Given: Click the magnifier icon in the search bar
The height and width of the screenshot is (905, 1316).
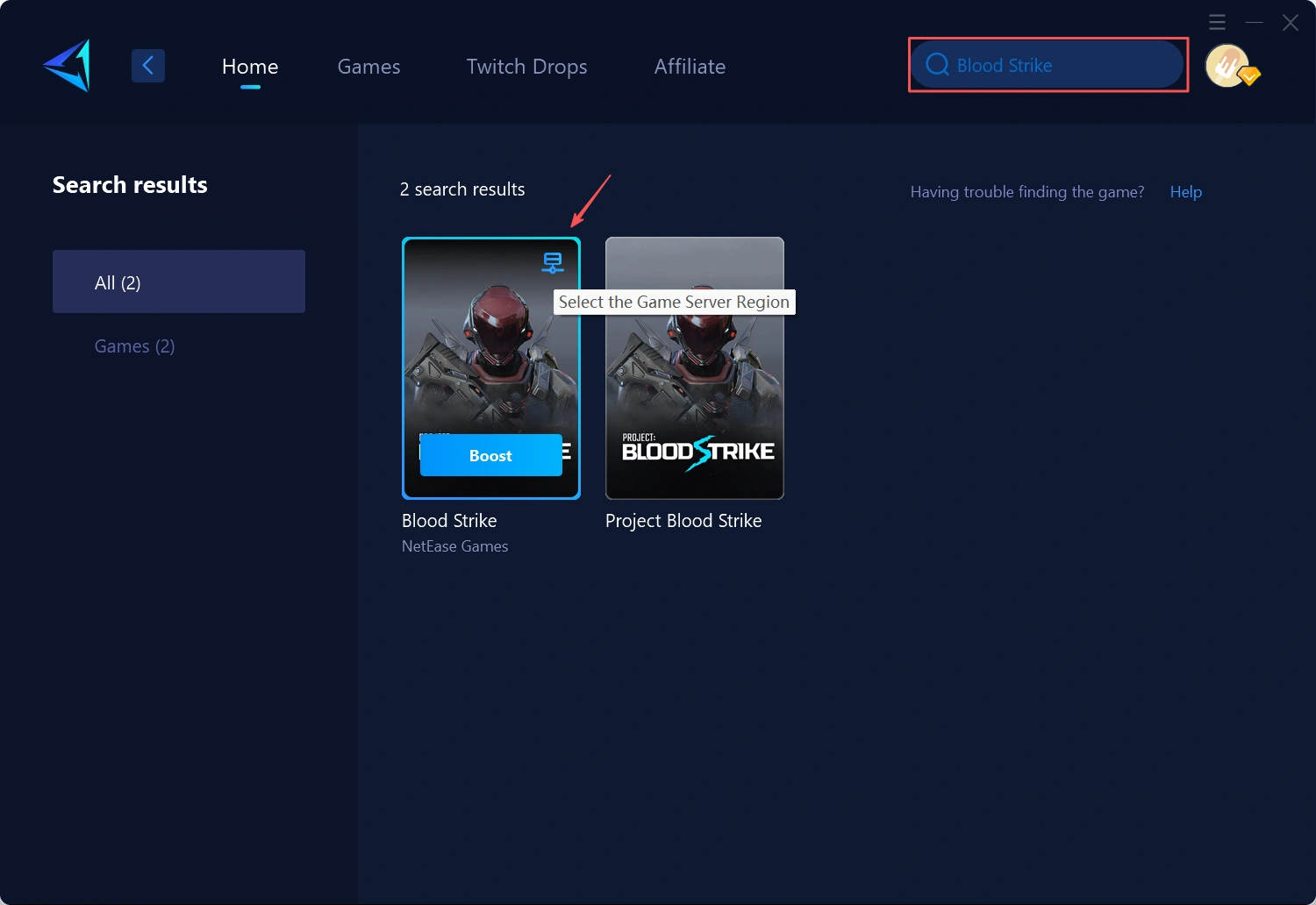Looking at the screenshot, I should click(x=936, y=64).
